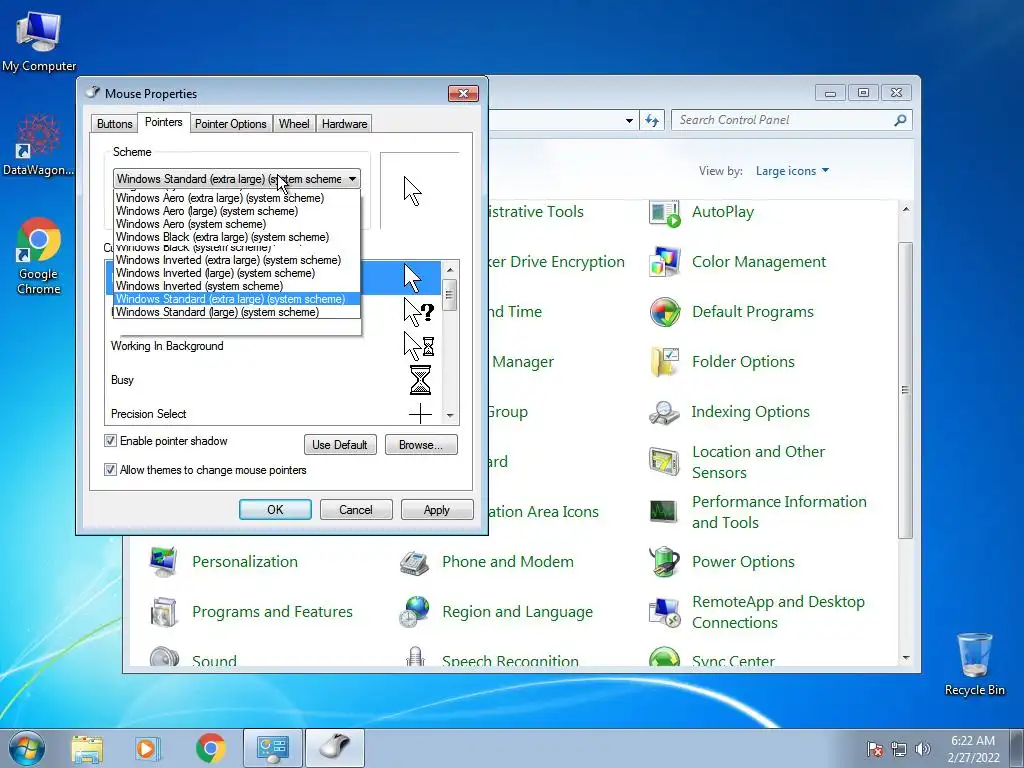Select Recycle Bin desktop icon
The height and width of the screenshot is (768, 1024).
pos(974,664)
